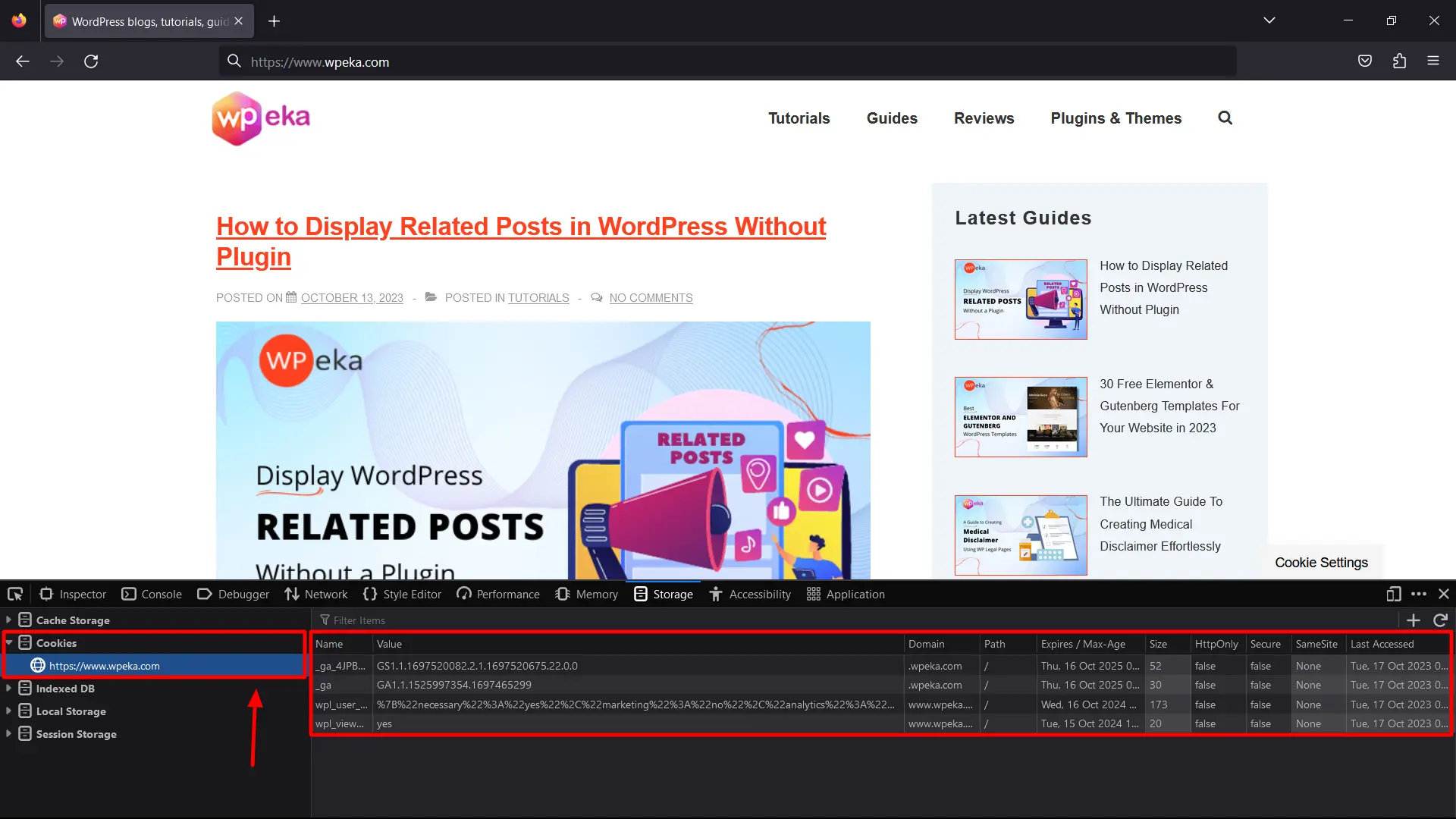The width and height of the screenshot is (1456, 819).
Task: Open sidebar link How to Display Related Posts
Action: [x=1164, y=287]
